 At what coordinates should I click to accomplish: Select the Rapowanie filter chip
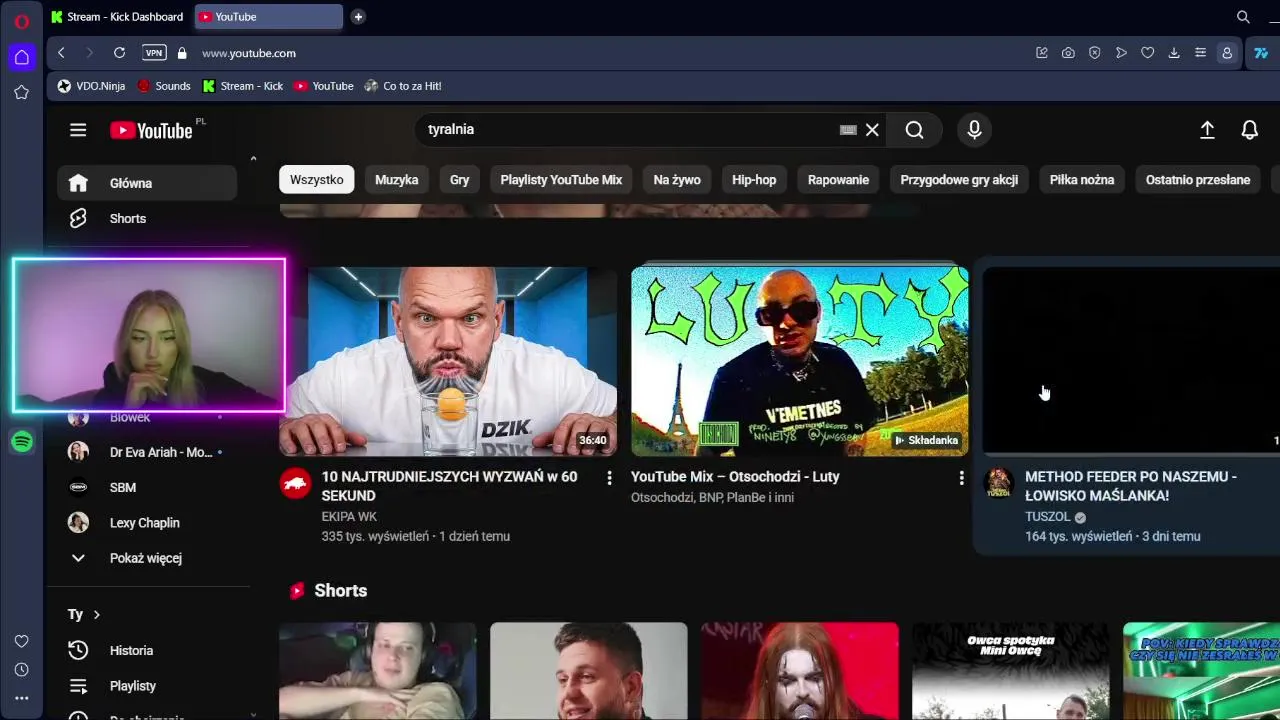click(838, 180)
